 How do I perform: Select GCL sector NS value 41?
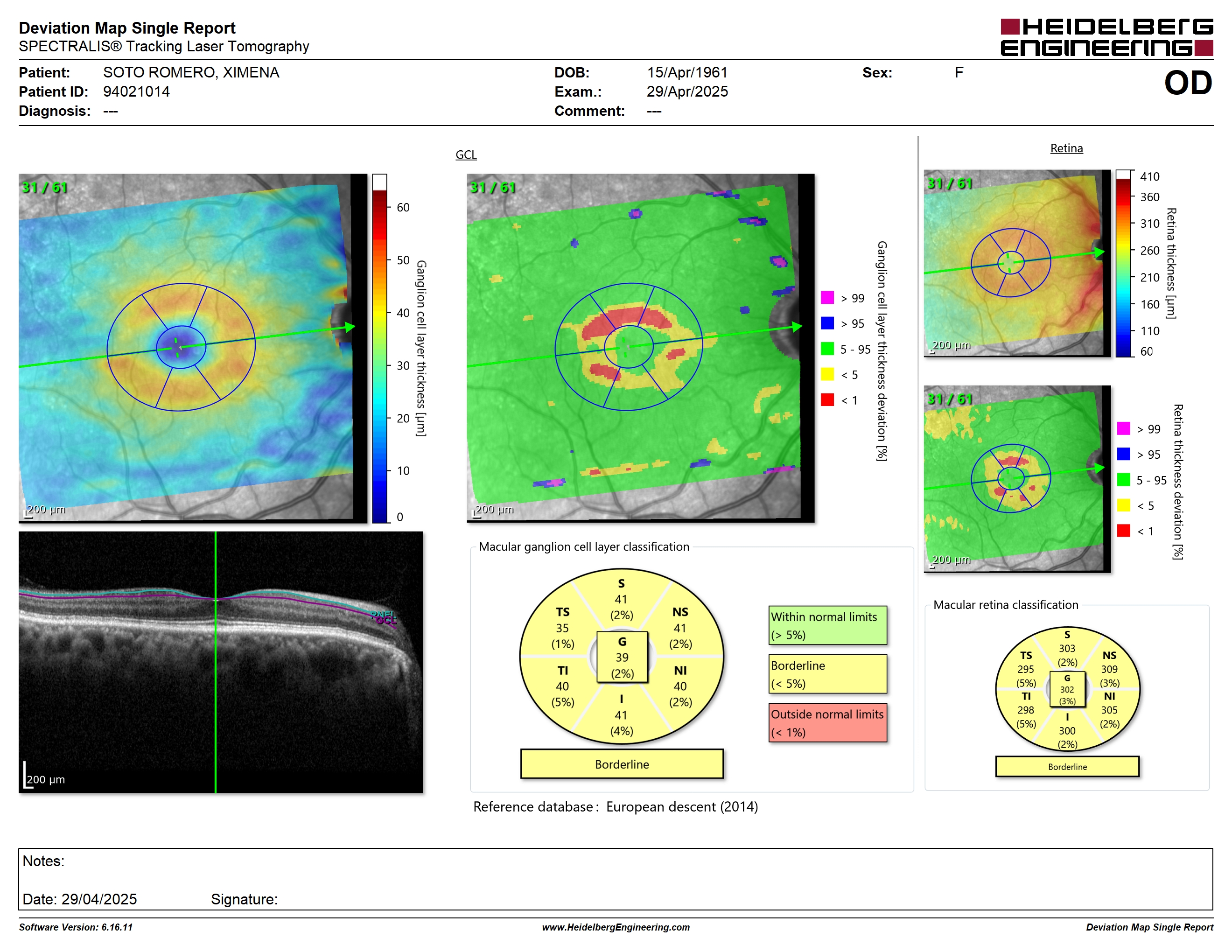click(x=680, y=628)
